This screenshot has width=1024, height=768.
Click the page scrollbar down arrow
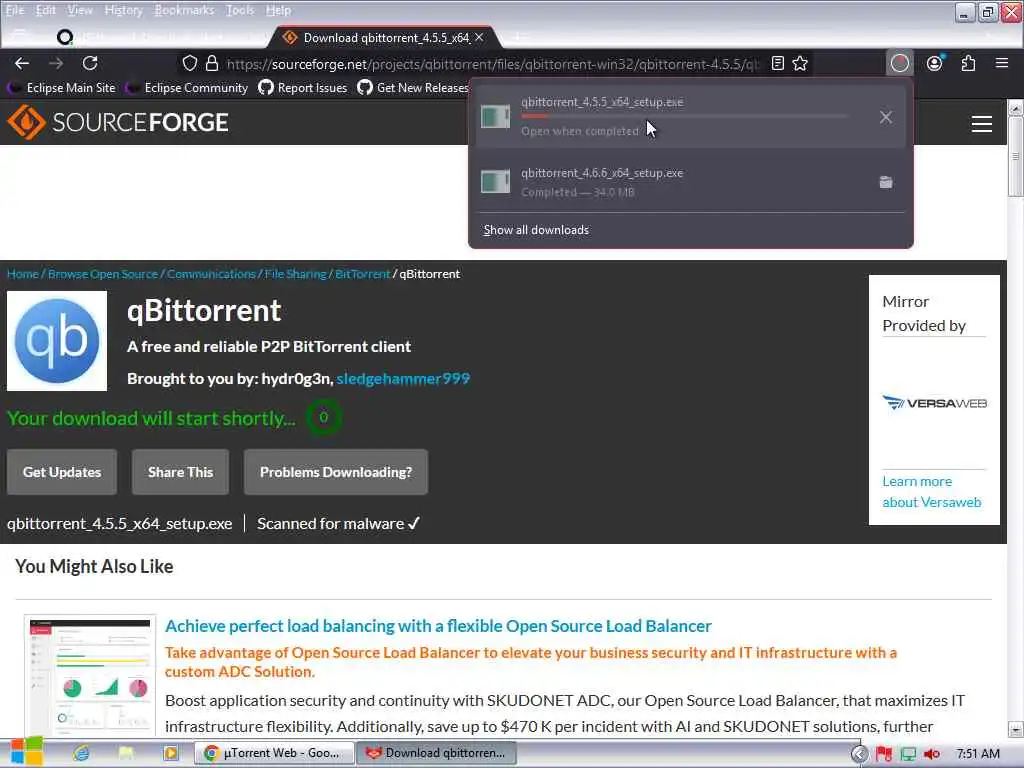(1016, 729)
